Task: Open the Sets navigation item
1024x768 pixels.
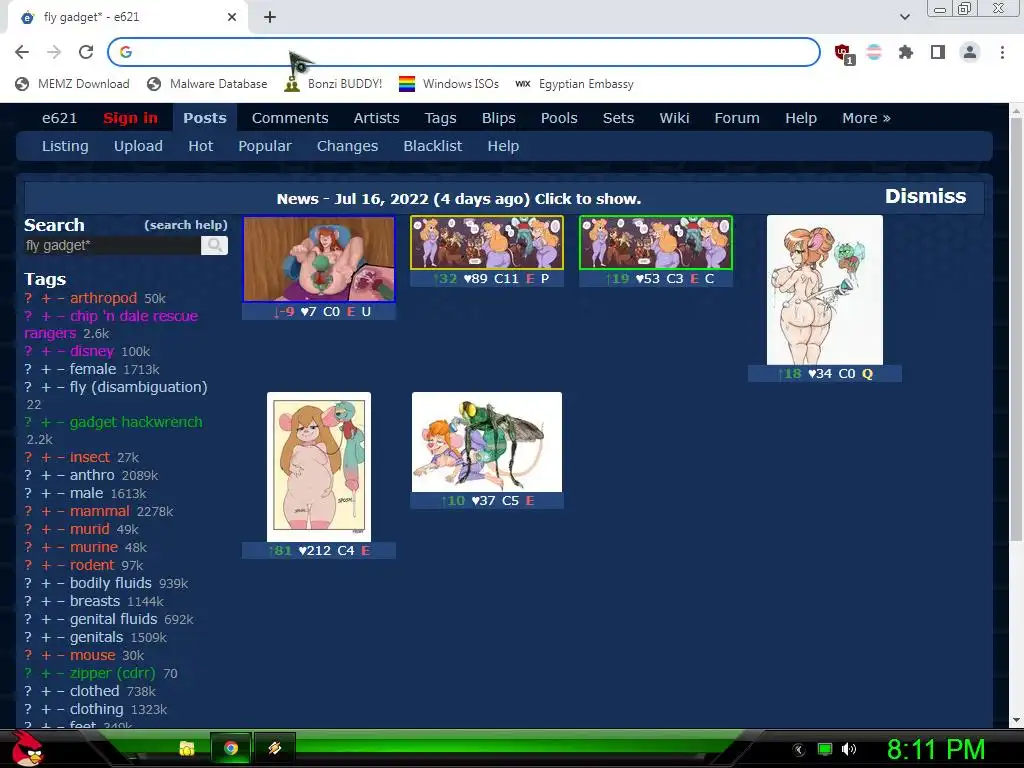Action: [618, 118]
